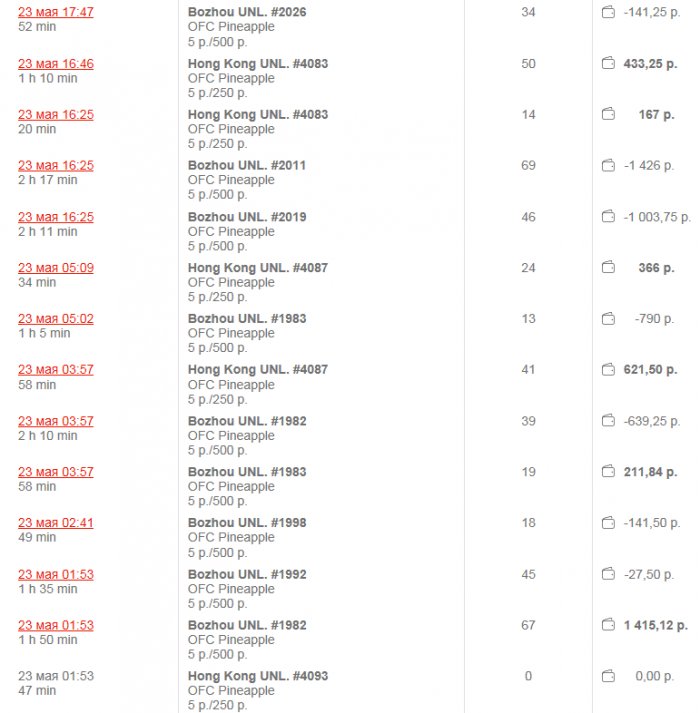This screenshot has width=700, height=713.
Task: Click the wallet icon beside -790 р.
Action: 608,319
